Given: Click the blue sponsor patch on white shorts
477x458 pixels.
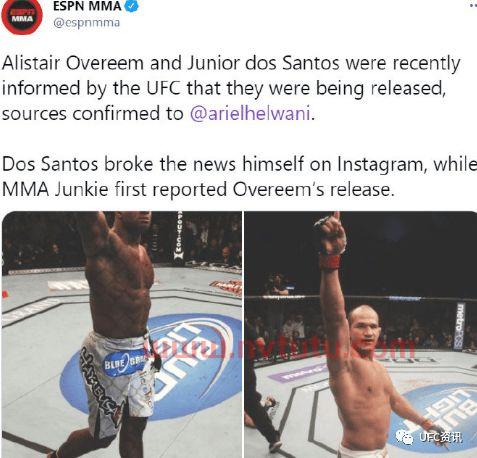Looking at the screenshot, I should 123,363.
